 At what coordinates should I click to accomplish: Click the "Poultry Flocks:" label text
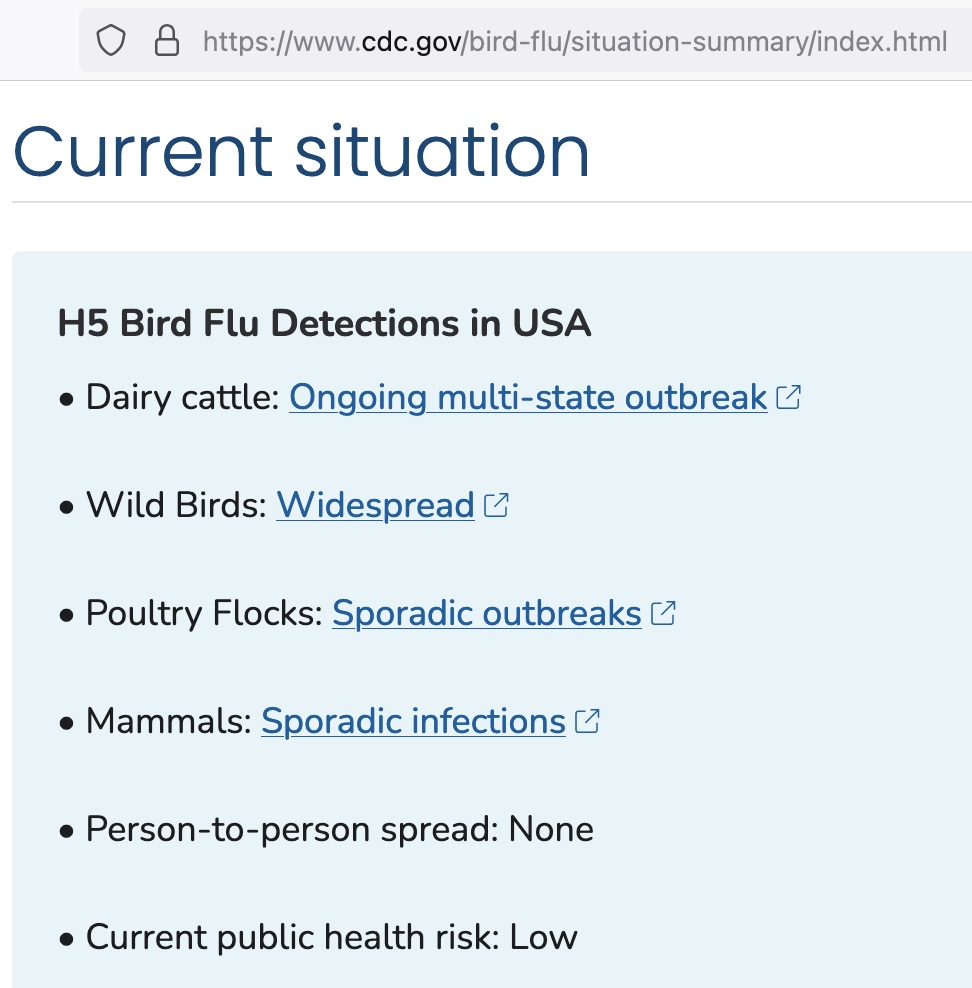(205, 613)
